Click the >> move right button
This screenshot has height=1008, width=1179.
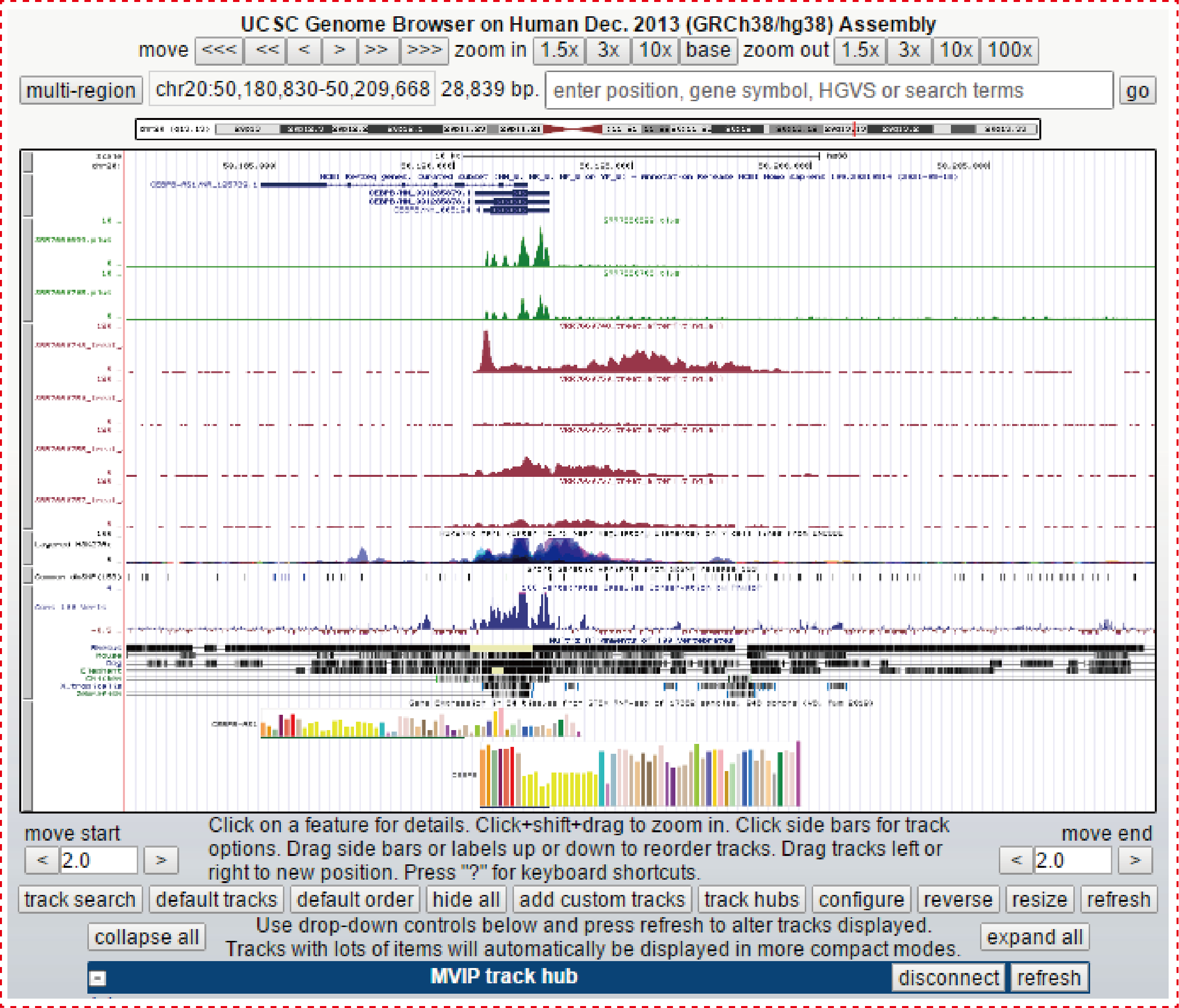tap(377, 51)
